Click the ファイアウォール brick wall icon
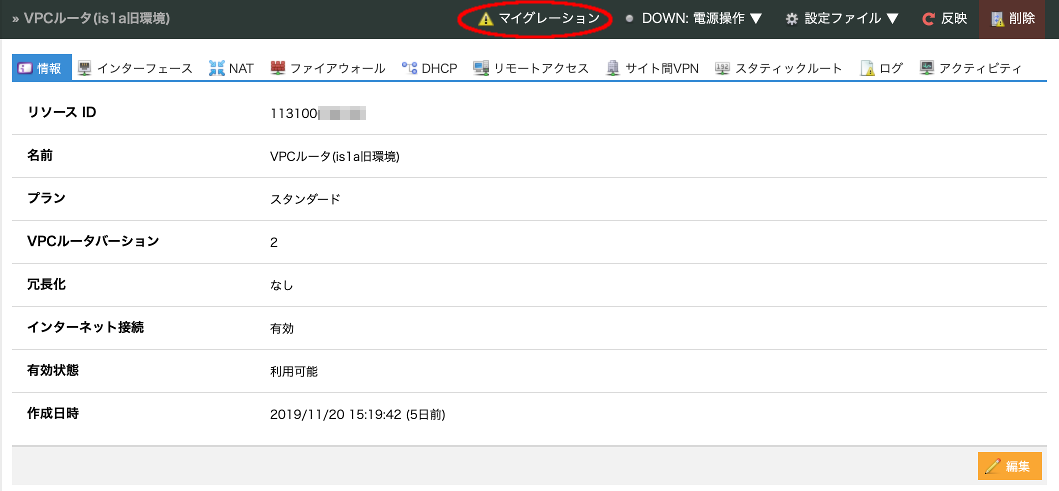This screenshot has height=491, width=1059. coord(279,68)
